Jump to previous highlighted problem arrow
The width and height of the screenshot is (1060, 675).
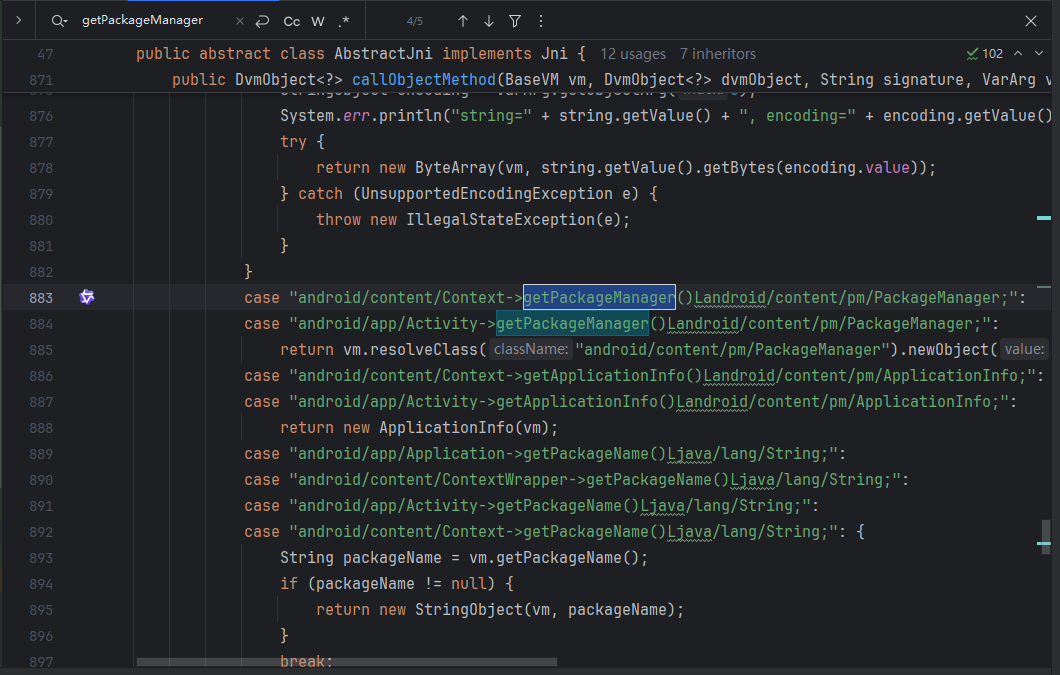click(1018, 54)
